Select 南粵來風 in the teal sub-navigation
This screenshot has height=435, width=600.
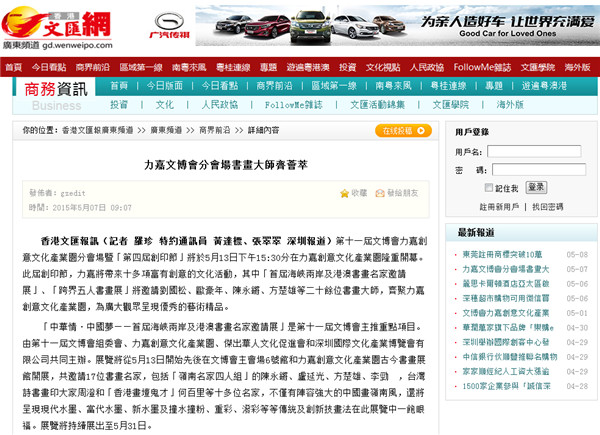click(x=393, y=86)
